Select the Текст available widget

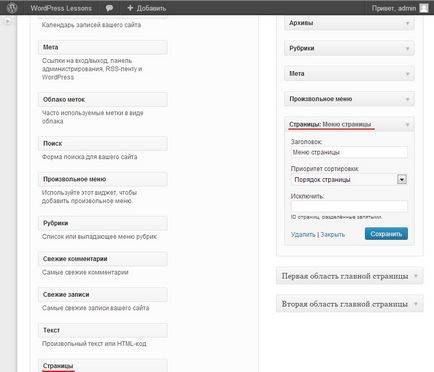(x=103, y=330)
